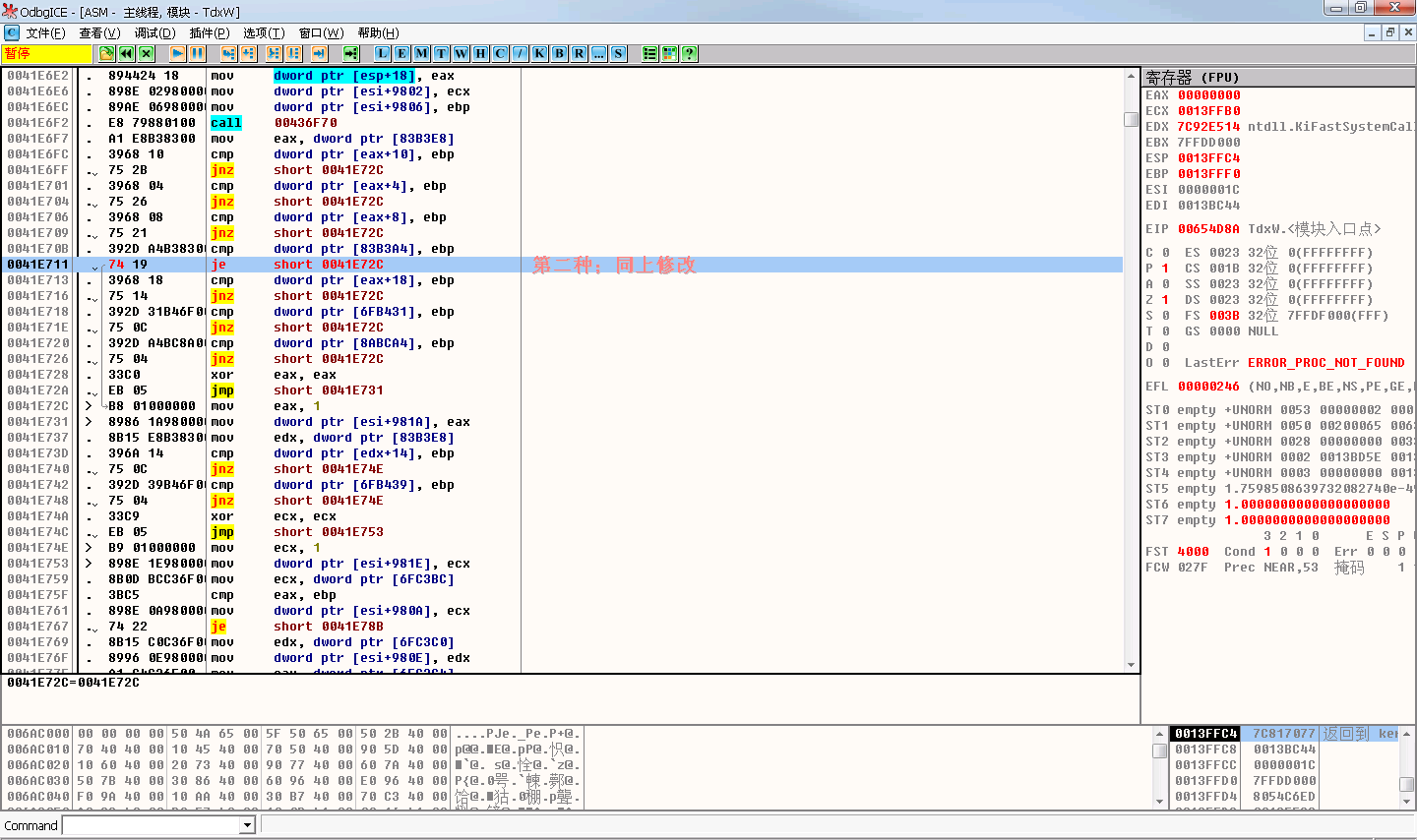This screenshot has width=1417, height=840.
Task: Select disassembly address 0041E6E2
Action: [38, 76]
